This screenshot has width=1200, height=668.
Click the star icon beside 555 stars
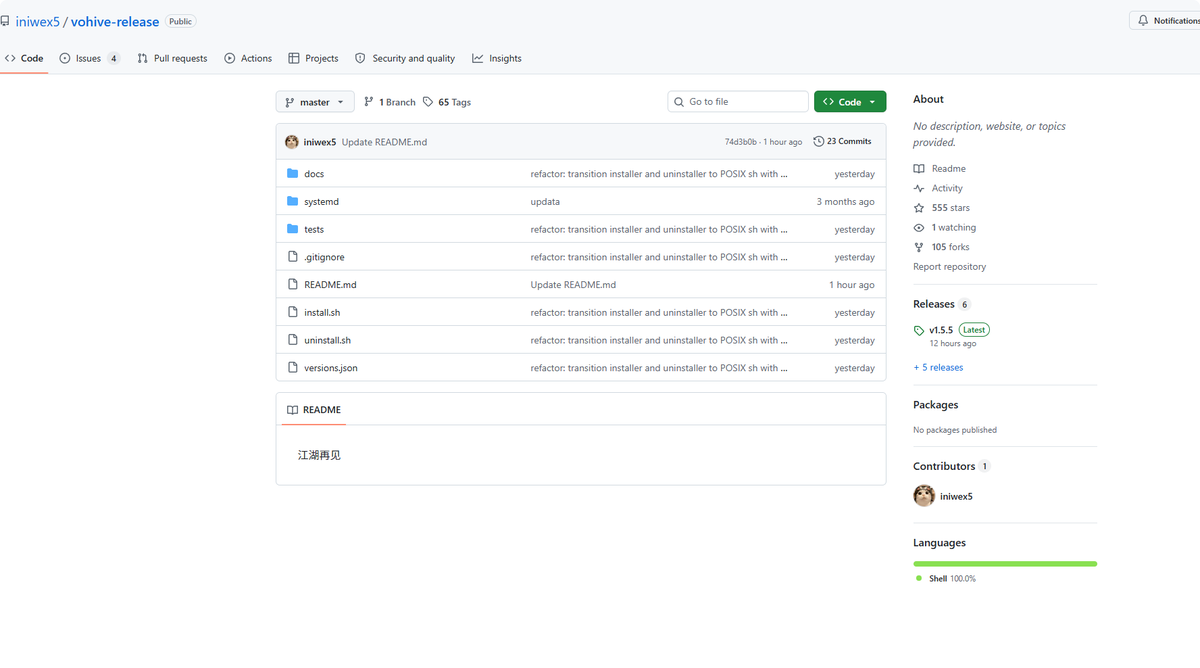[919, 208]
